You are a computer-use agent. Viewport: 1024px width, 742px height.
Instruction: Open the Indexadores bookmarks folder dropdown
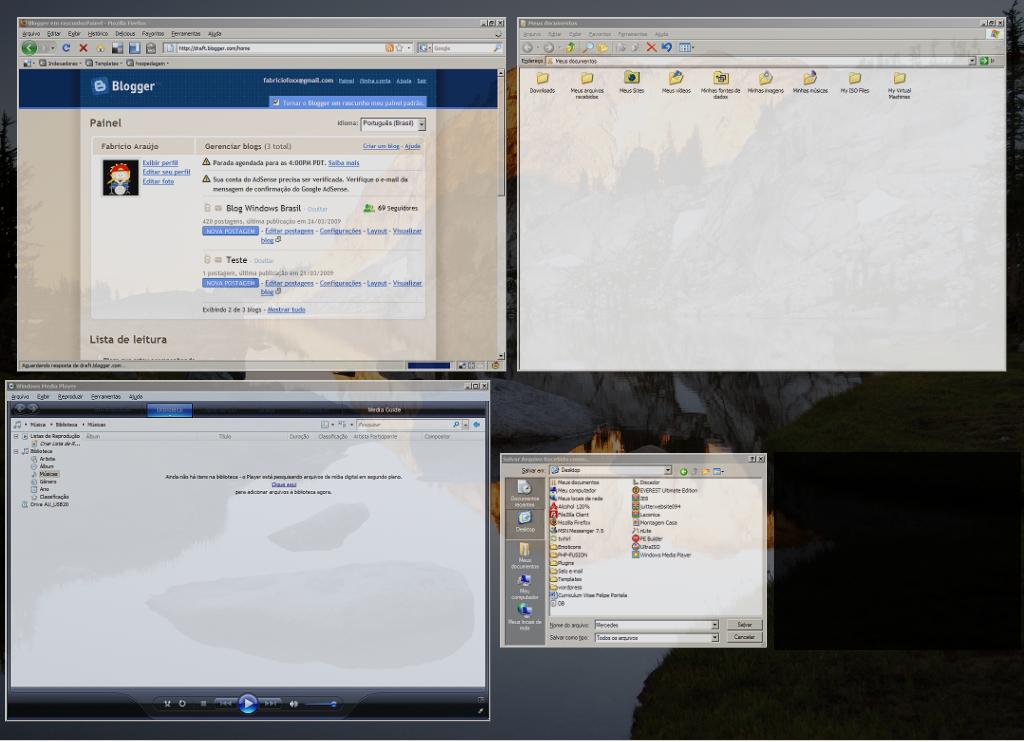(59, 63)
